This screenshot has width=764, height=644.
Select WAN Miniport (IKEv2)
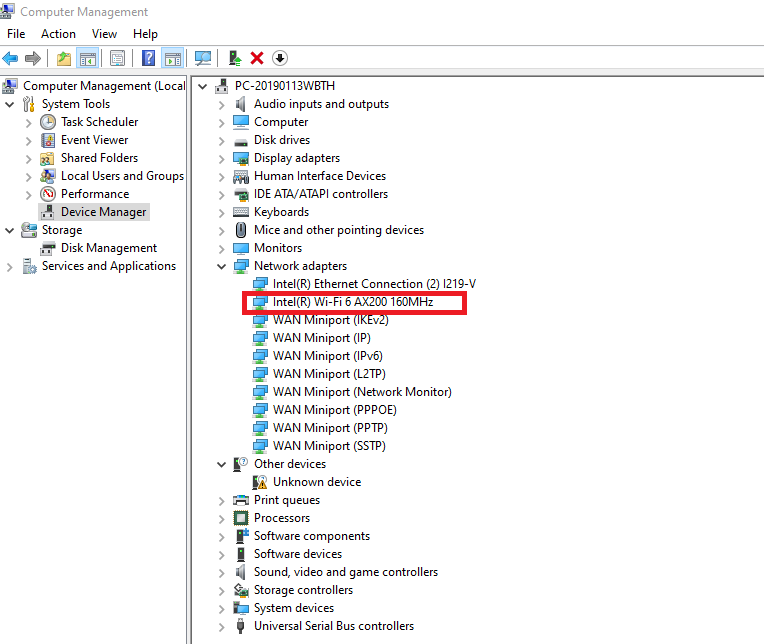point(330,320)
